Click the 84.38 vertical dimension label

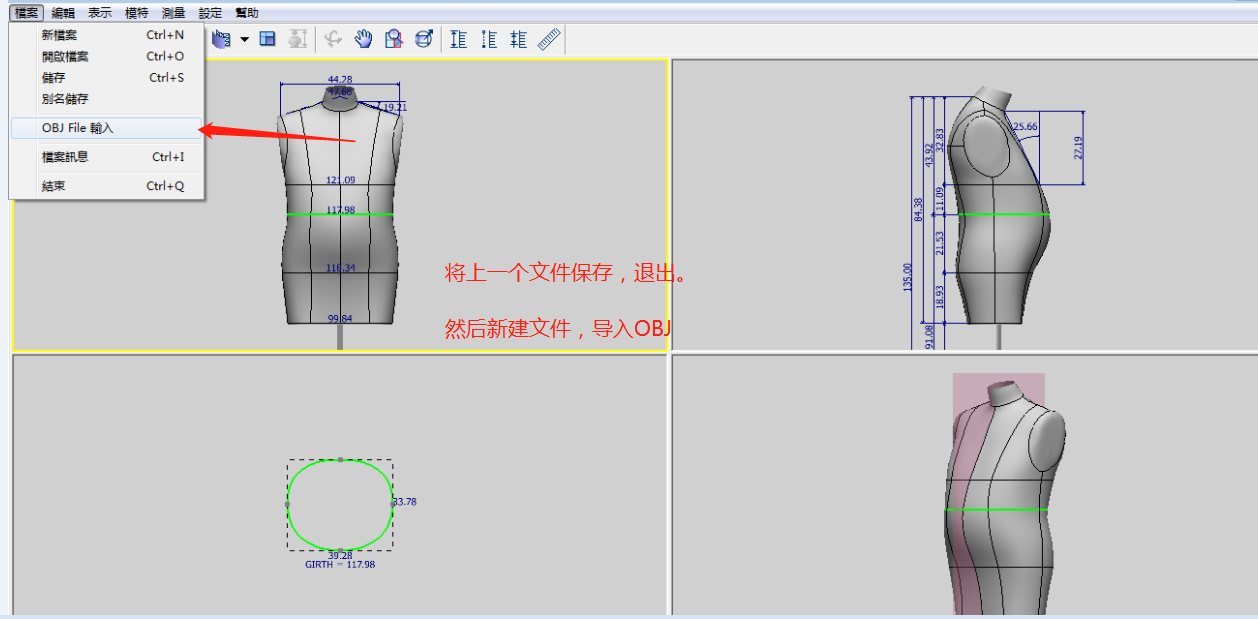point(918,209)
